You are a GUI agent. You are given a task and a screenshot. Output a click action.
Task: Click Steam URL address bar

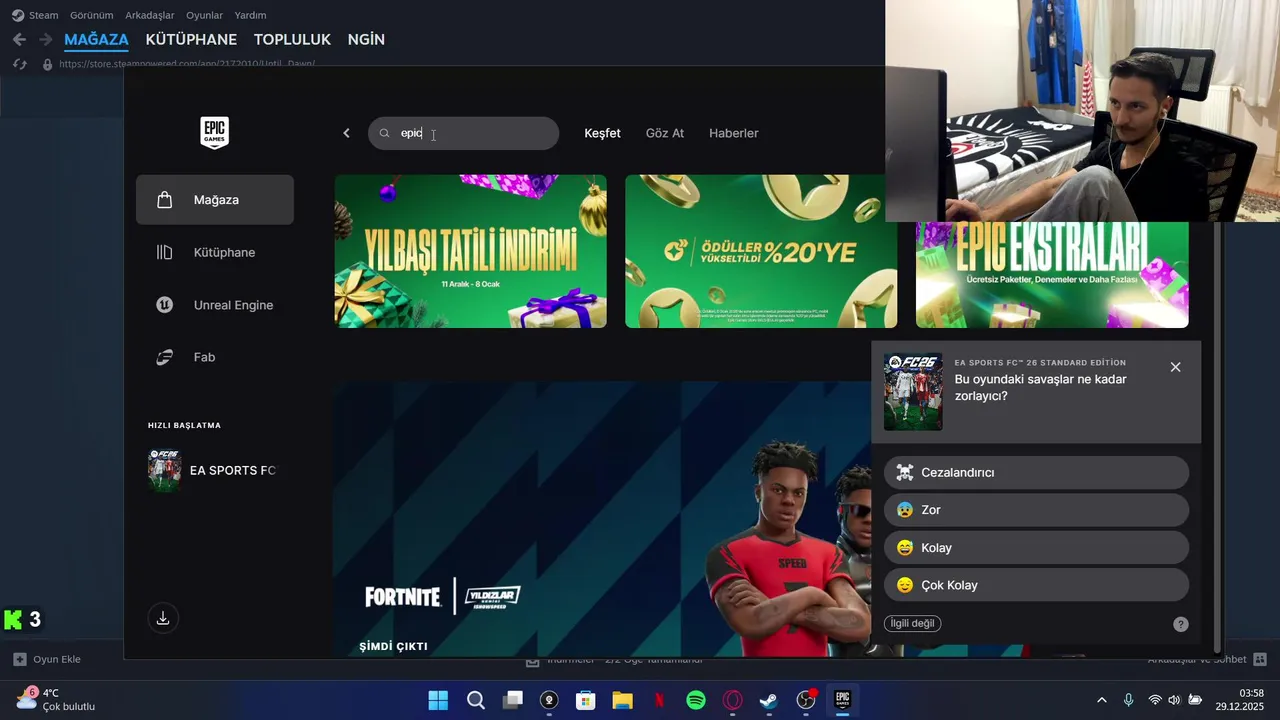187,64
